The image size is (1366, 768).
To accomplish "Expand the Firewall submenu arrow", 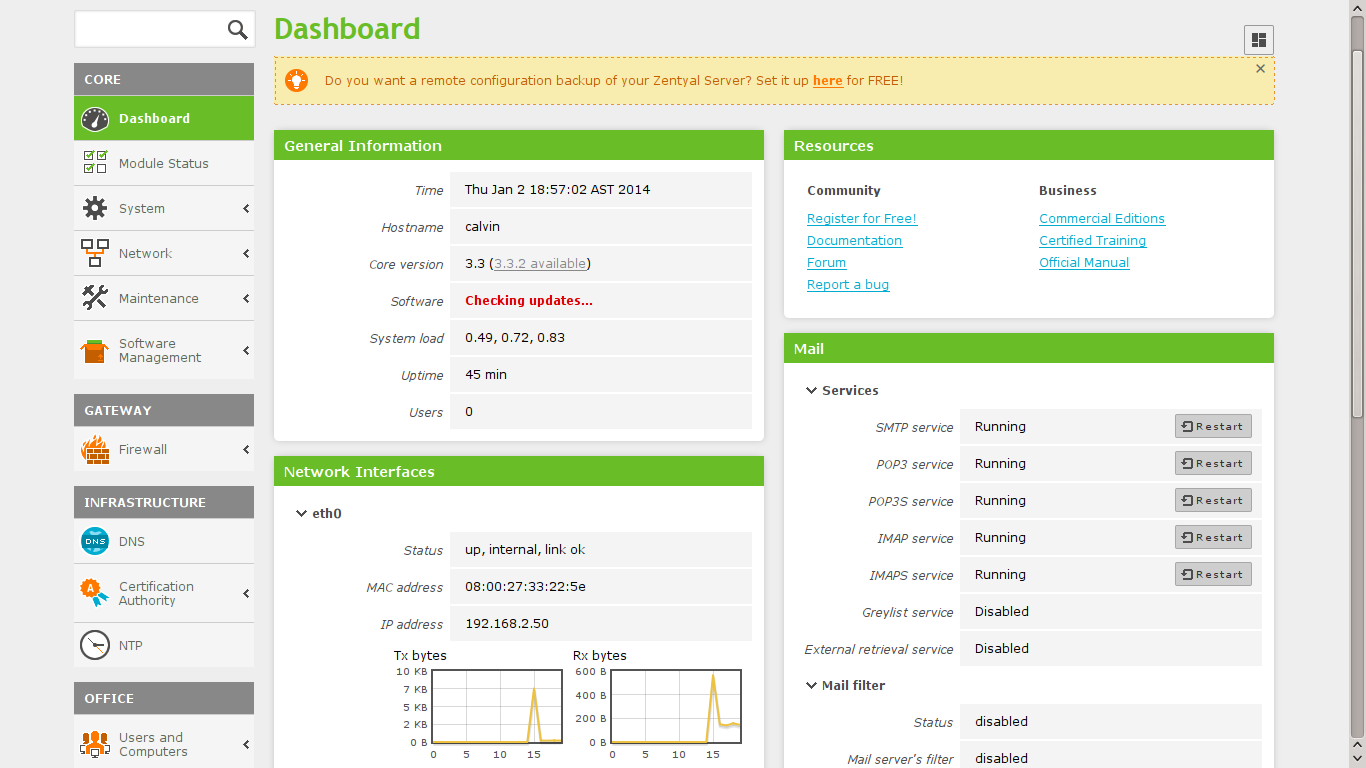I will point(246,450).
